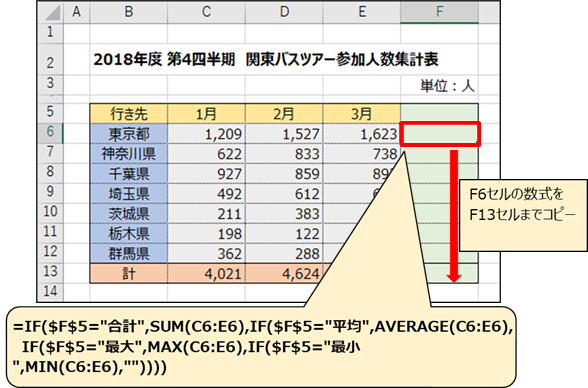The image size is (588, 388).
Task: Click cell containing 1,209
Action: [206, 133]
